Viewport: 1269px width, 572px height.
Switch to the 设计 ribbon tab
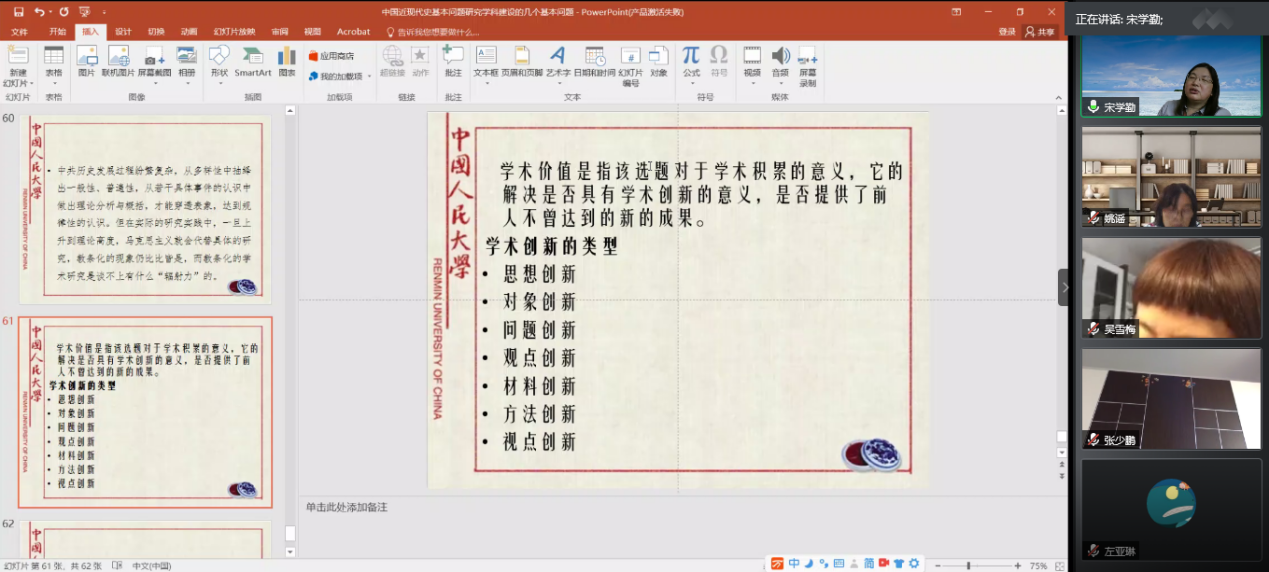point(123,32)
